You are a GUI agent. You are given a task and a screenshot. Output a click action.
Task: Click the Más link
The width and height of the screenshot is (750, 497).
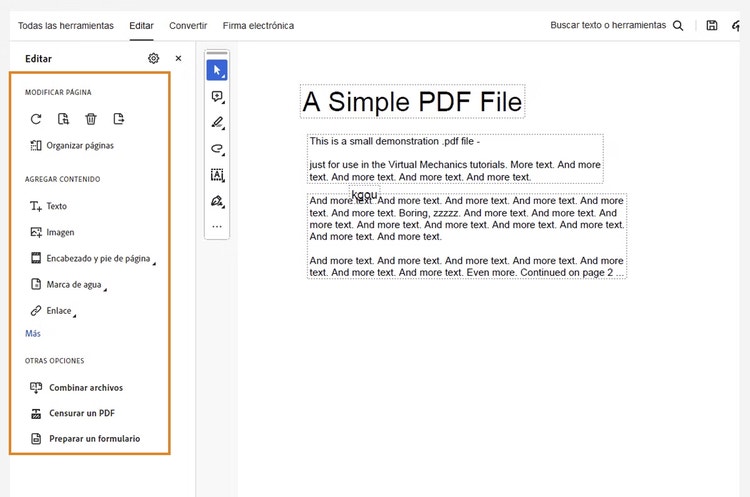pos(33,333)
